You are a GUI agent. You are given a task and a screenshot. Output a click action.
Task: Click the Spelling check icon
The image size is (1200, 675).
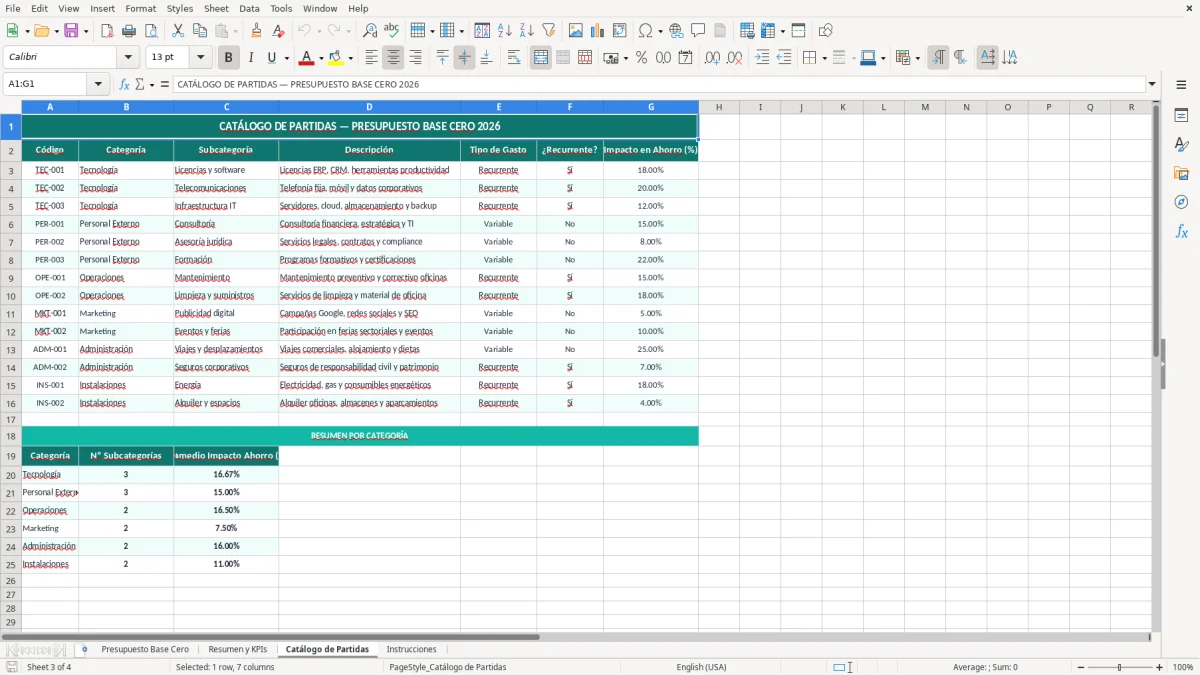coord(392,31)
